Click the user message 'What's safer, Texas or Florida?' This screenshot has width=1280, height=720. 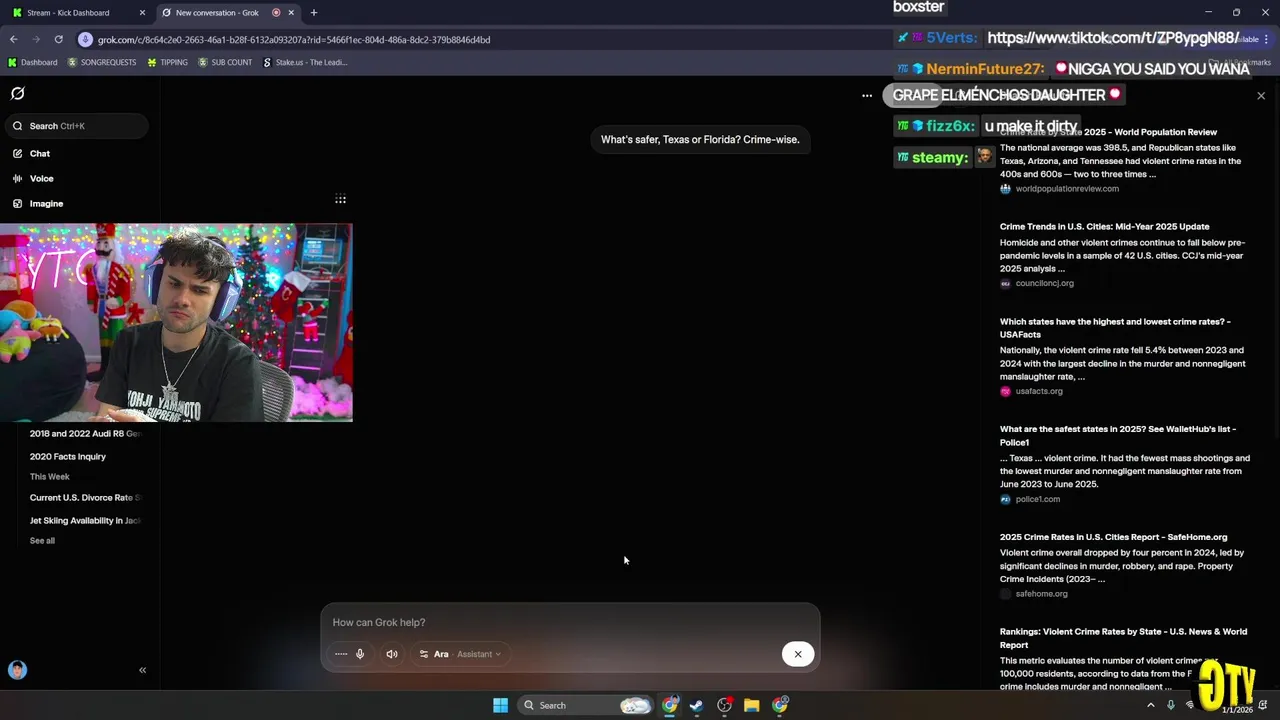click(x=700, y=140)
